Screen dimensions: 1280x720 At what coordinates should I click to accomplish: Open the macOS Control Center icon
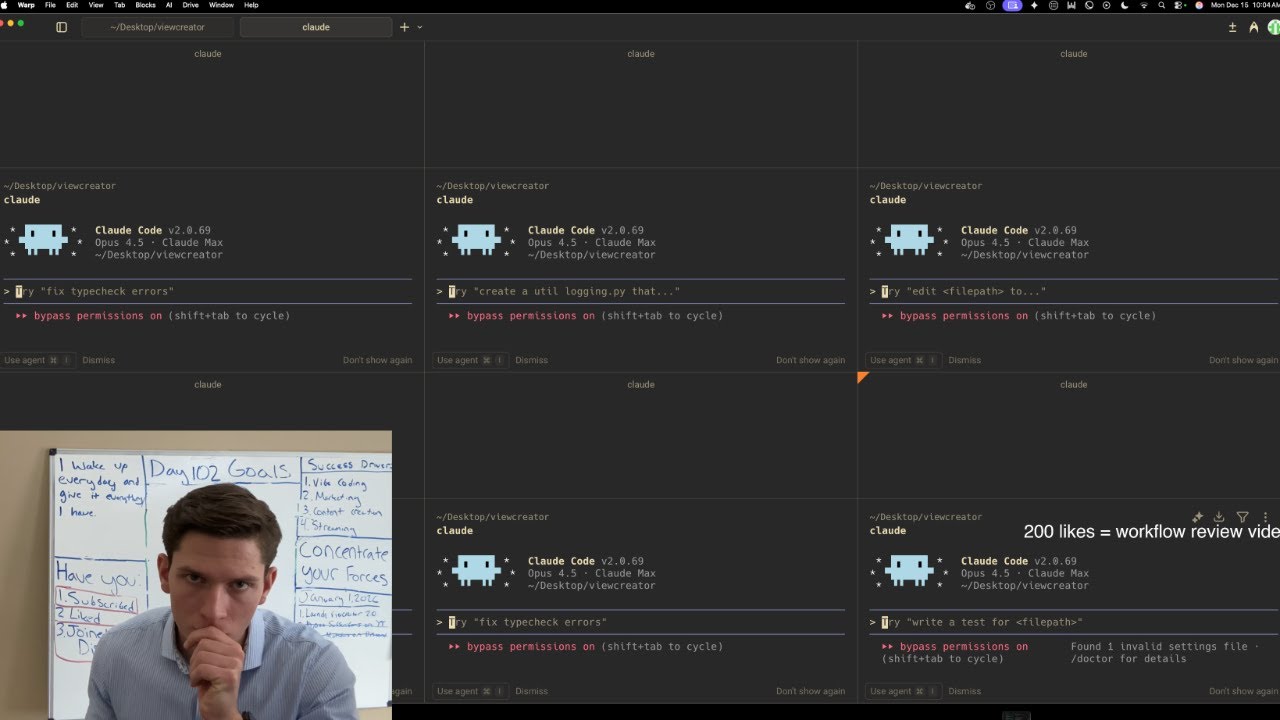pyautogui.click(x=1177, y=5)
